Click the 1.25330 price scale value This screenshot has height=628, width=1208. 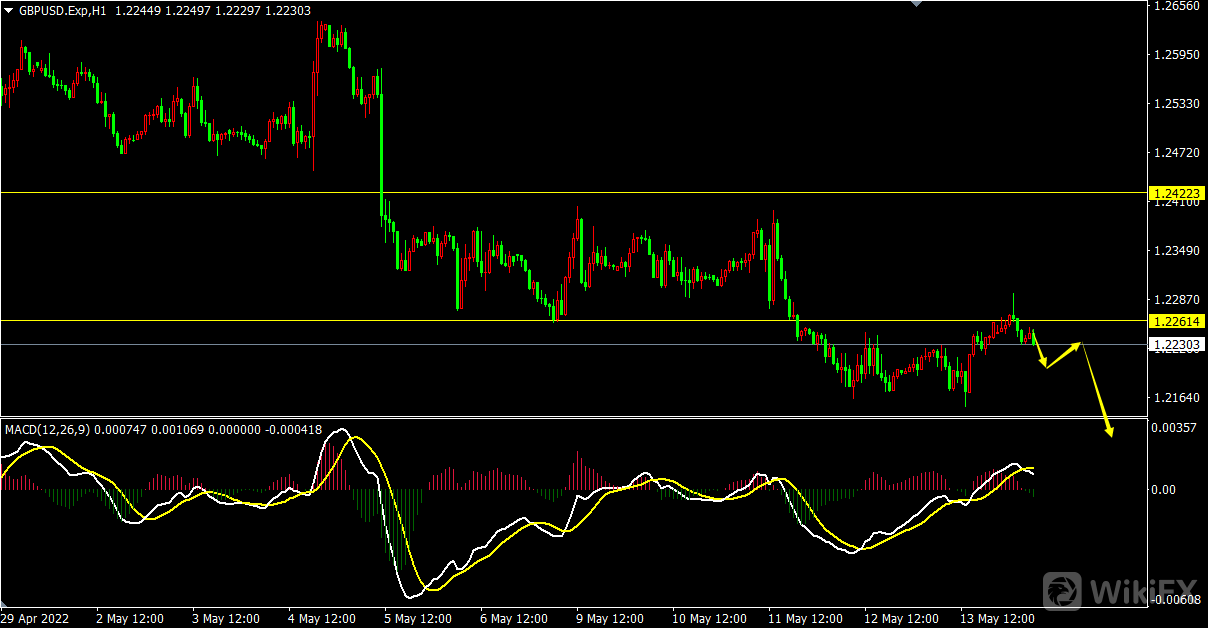pos(1176,104)
